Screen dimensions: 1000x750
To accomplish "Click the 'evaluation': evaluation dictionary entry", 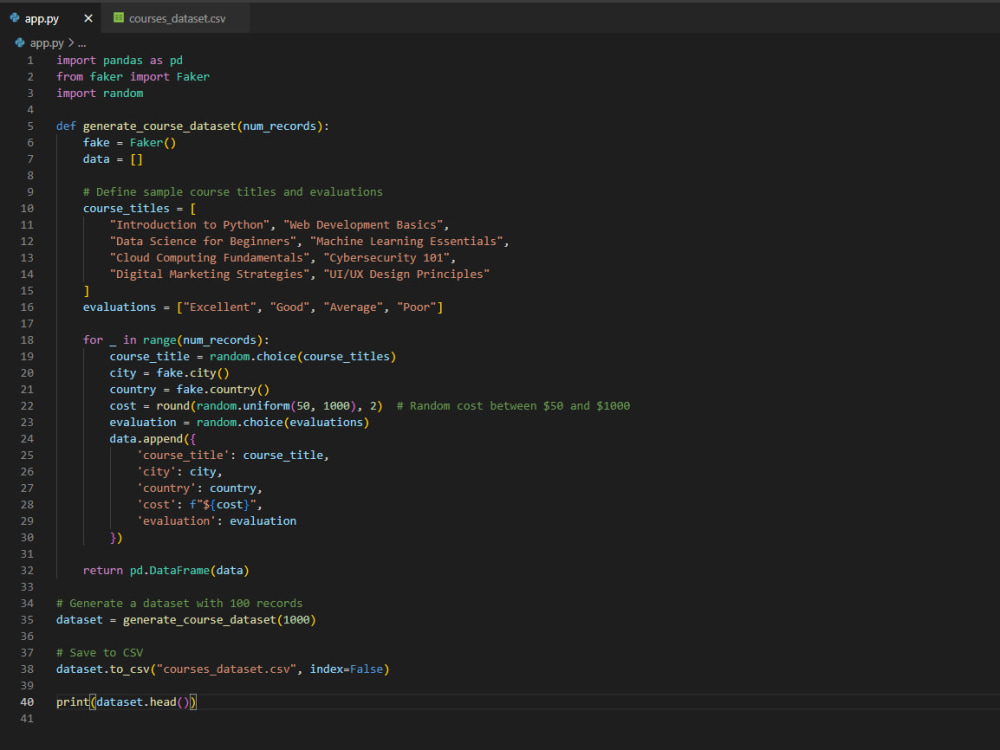I will [217, 522].
